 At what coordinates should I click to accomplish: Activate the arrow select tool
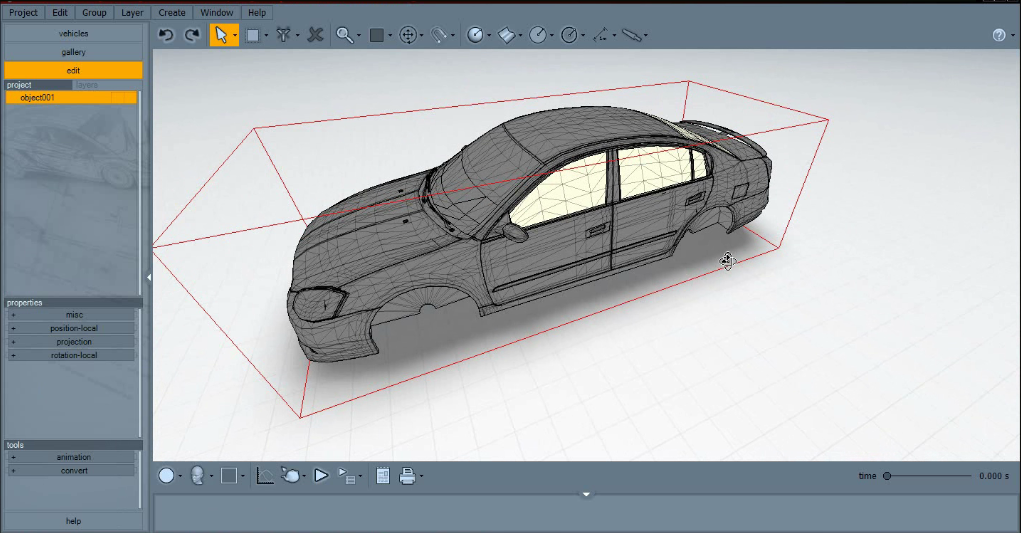221,35
